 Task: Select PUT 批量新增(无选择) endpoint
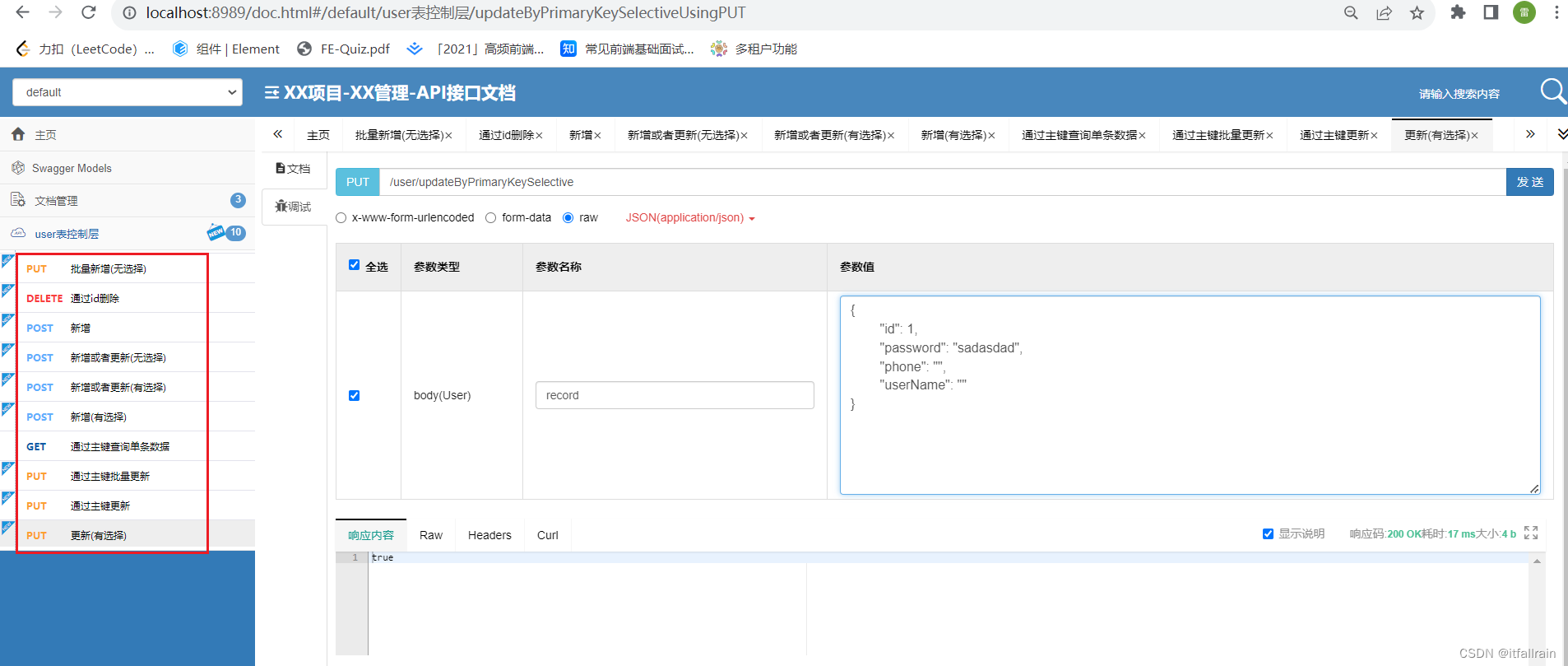point(128,268)
